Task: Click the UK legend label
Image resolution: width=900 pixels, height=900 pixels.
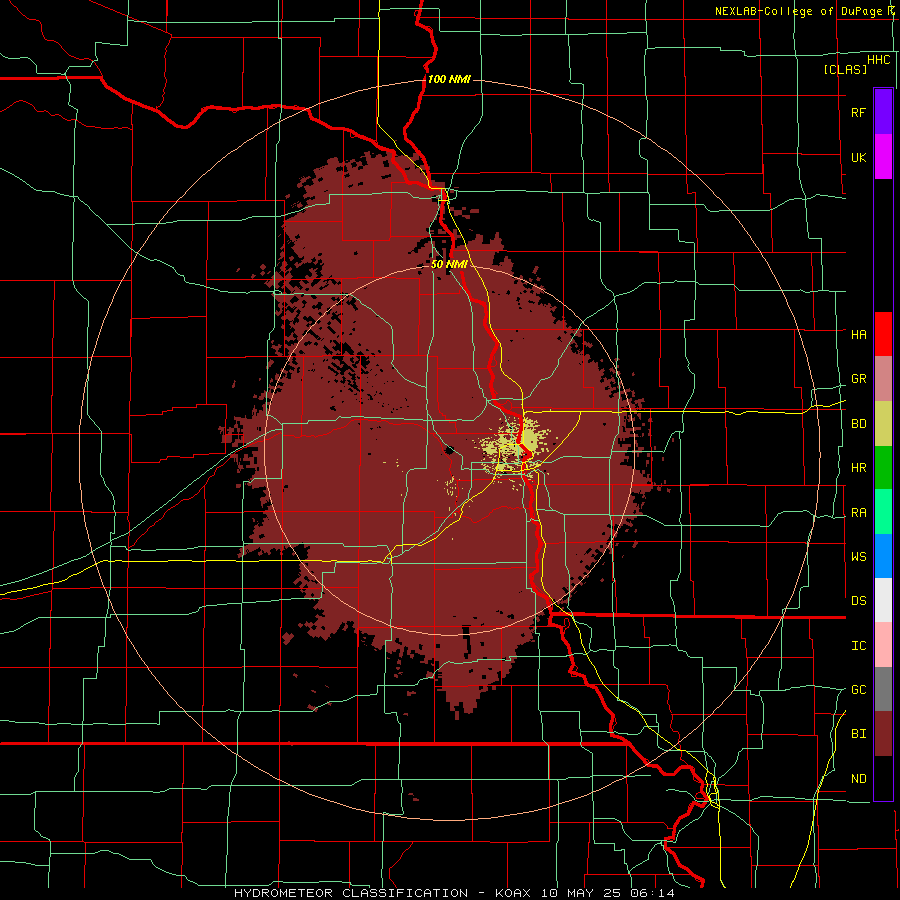Action: 858,157
